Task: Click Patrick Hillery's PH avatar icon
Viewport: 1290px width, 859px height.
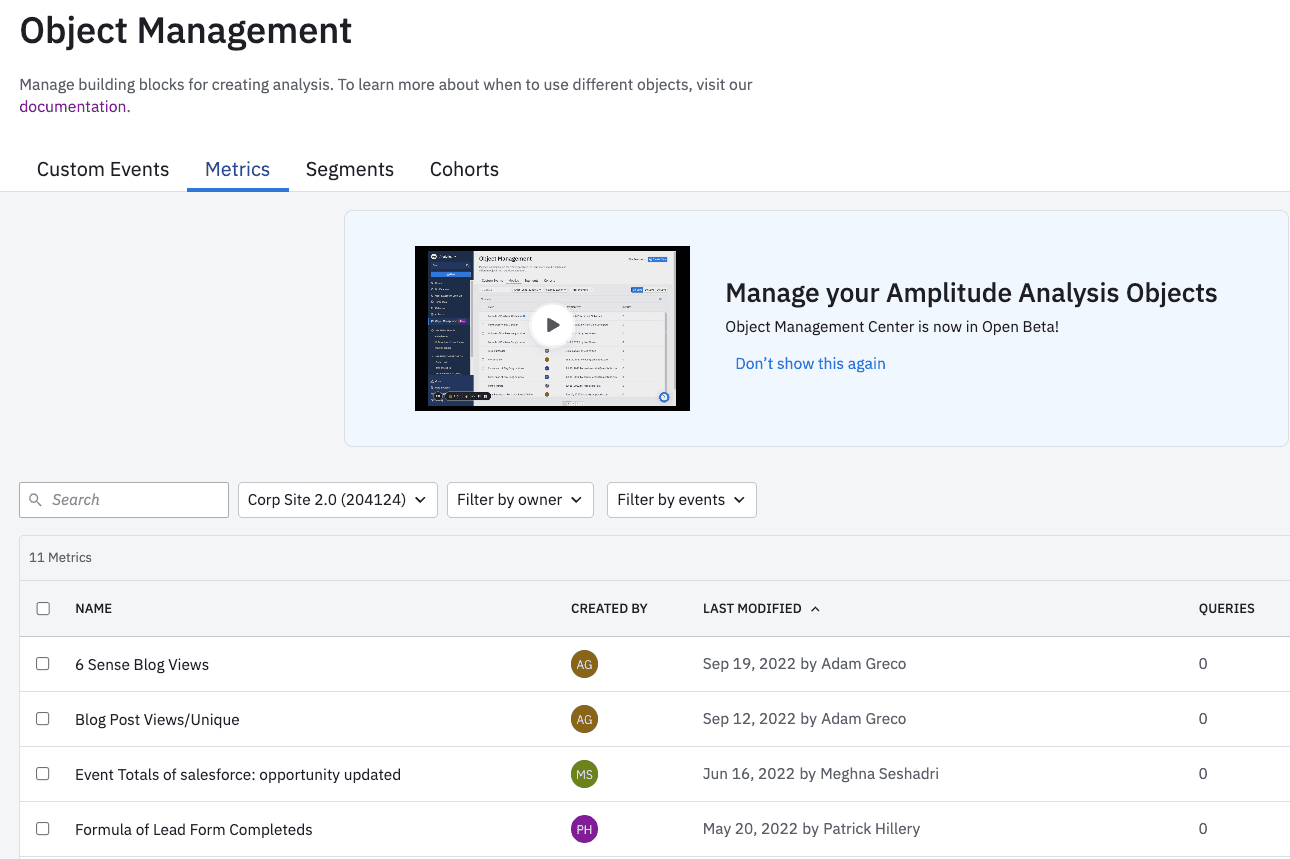Action: click(584, 828)
